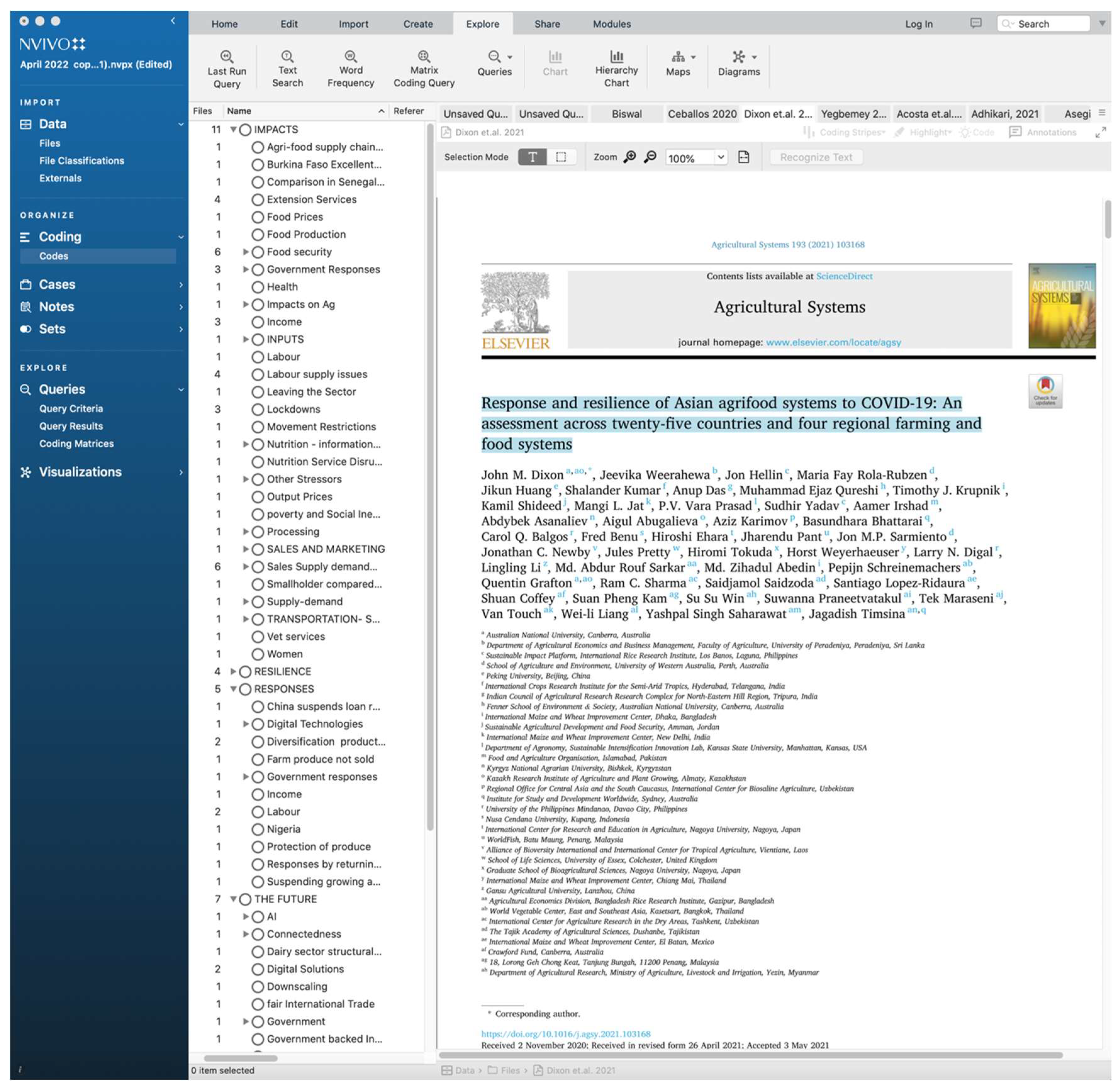1120x1091 pixels.
Task: Click the zoom out magnifier icon
Action: [x=650, y=157]
